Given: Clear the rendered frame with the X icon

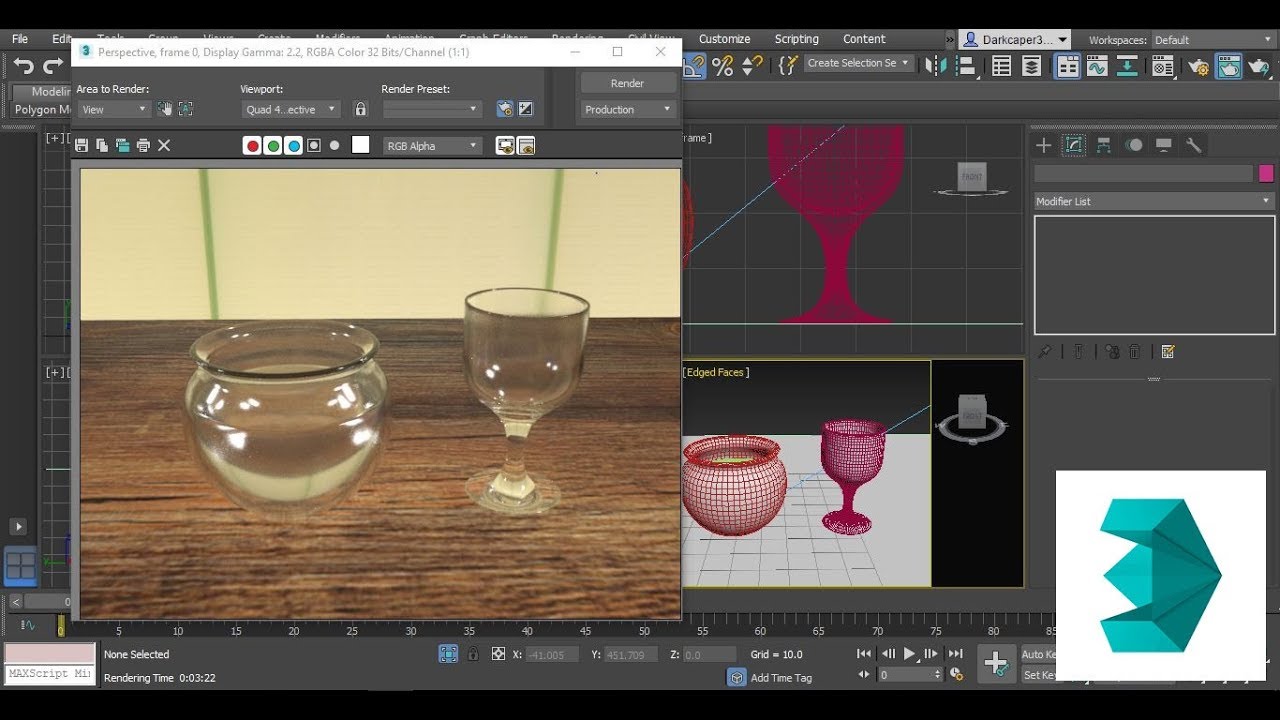Looking at the screenshot, I should pyautogui.click(x=164, y=146).
